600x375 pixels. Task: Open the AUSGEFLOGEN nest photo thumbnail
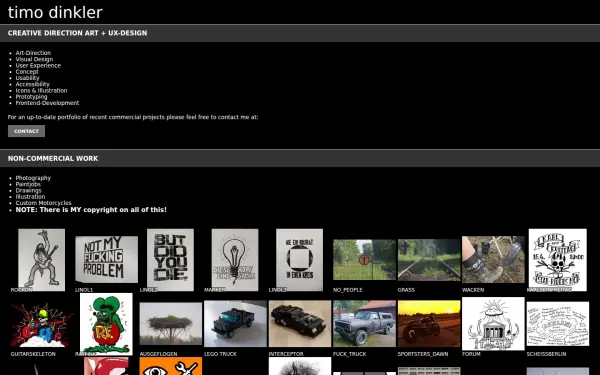tap(171, 324)
